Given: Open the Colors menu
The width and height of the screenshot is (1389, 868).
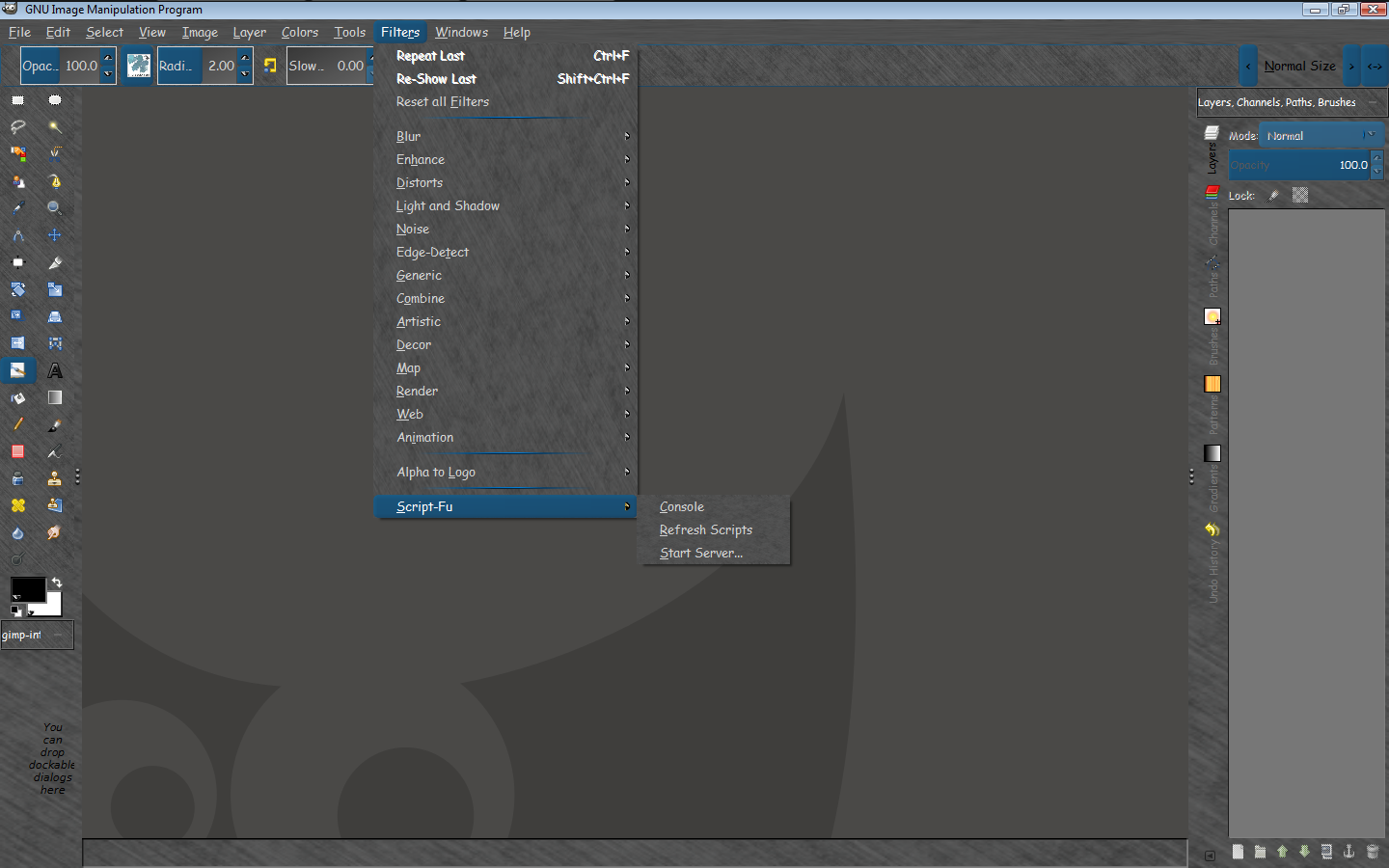Looking at the screenshot, I should click(x=299, y=32).
